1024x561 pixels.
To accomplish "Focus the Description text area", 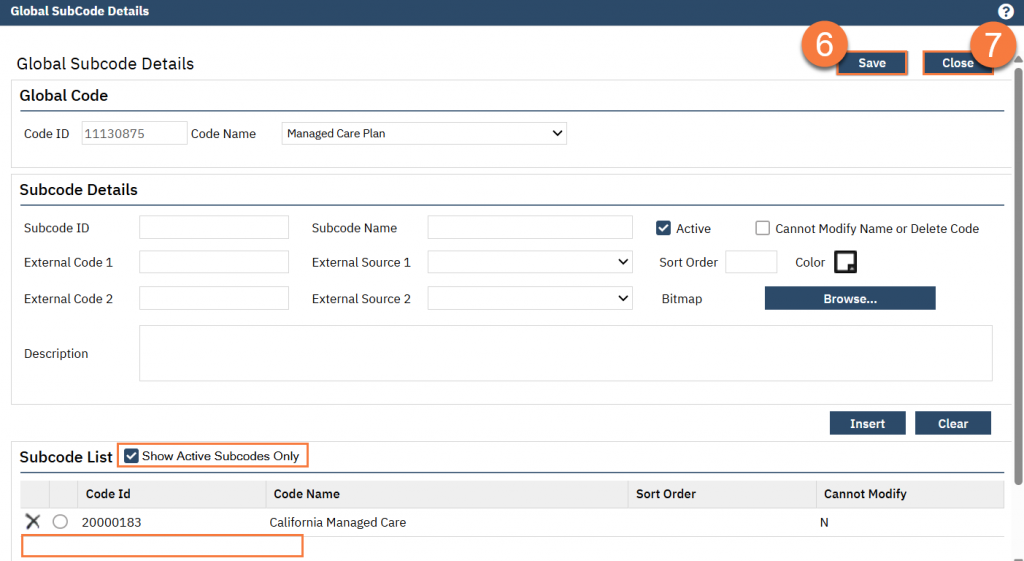I will pos(565,353).
